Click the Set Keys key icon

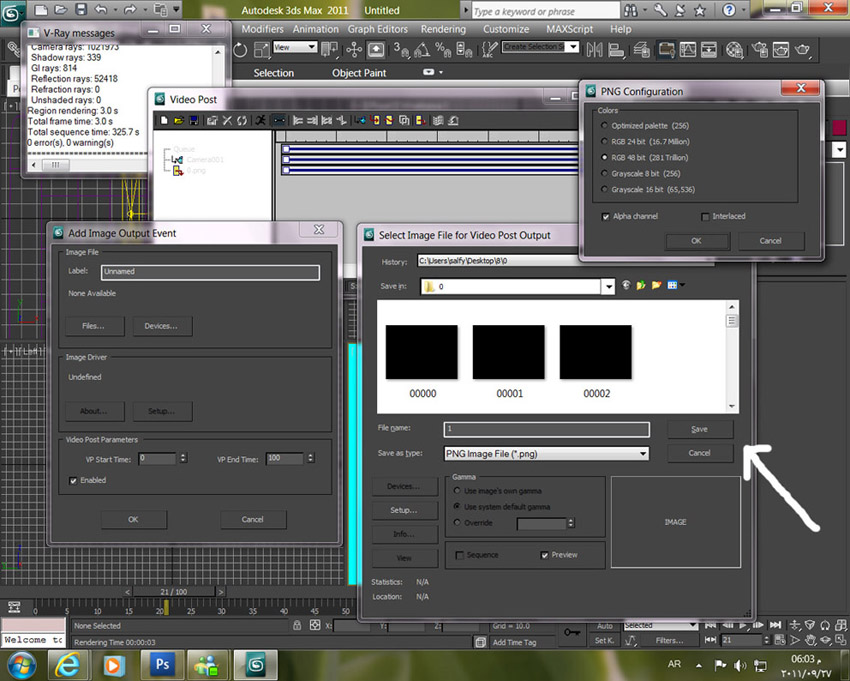pos(572,632)
